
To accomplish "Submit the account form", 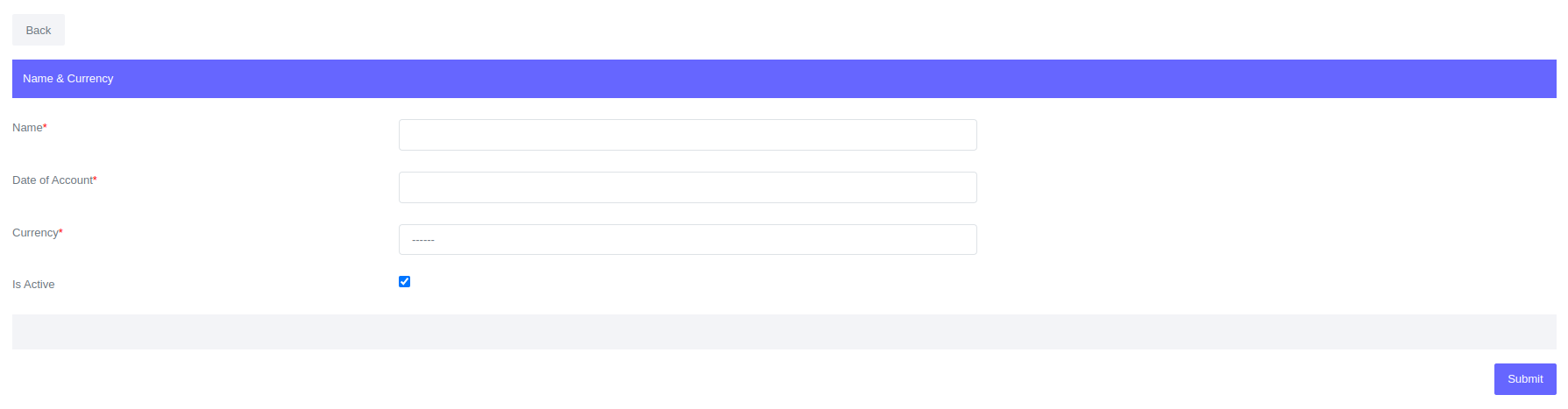I will pos(1524,379).
